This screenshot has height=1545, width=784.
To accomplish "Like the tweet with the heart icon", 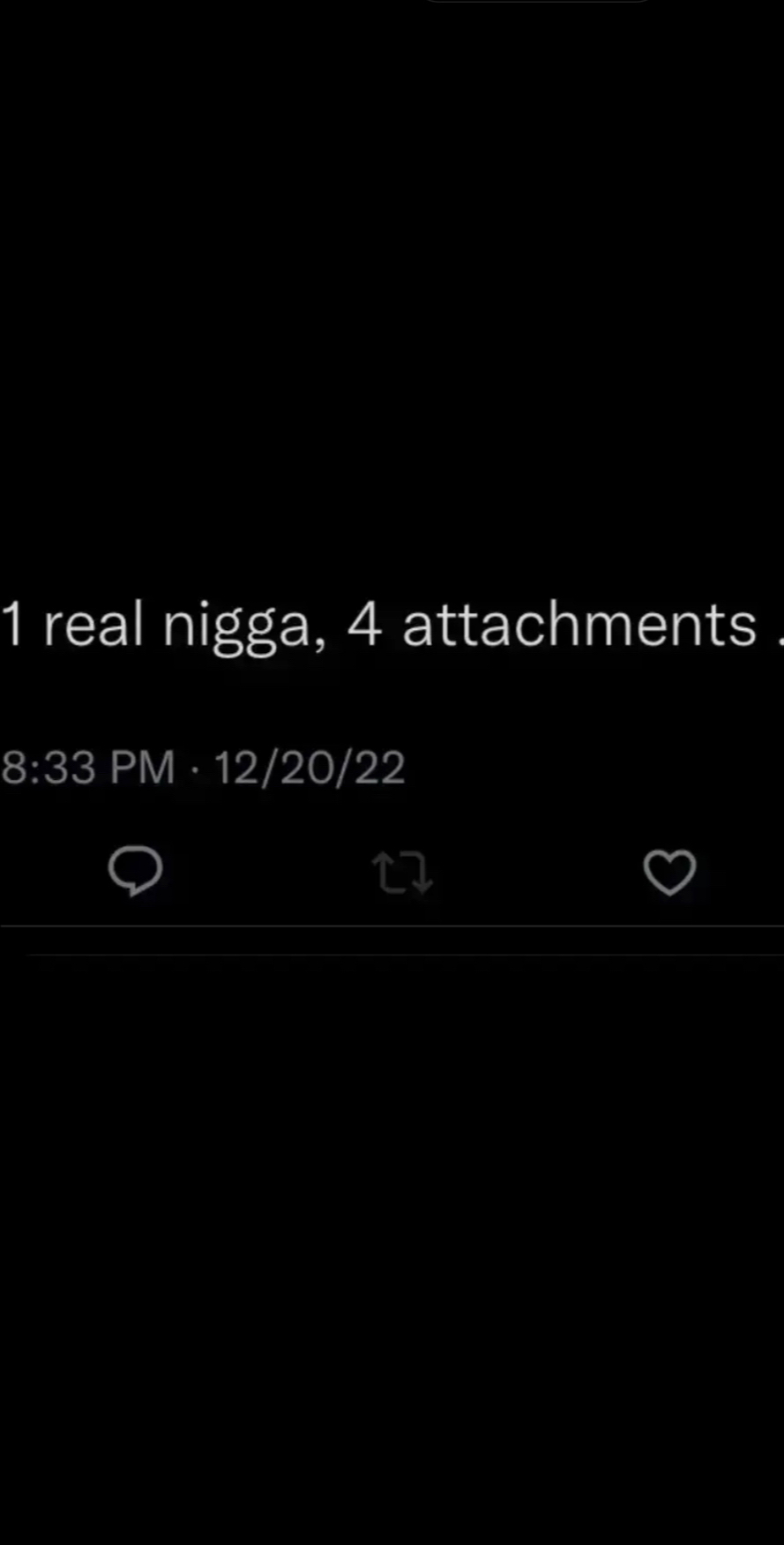I will click(x=669, y=873).
